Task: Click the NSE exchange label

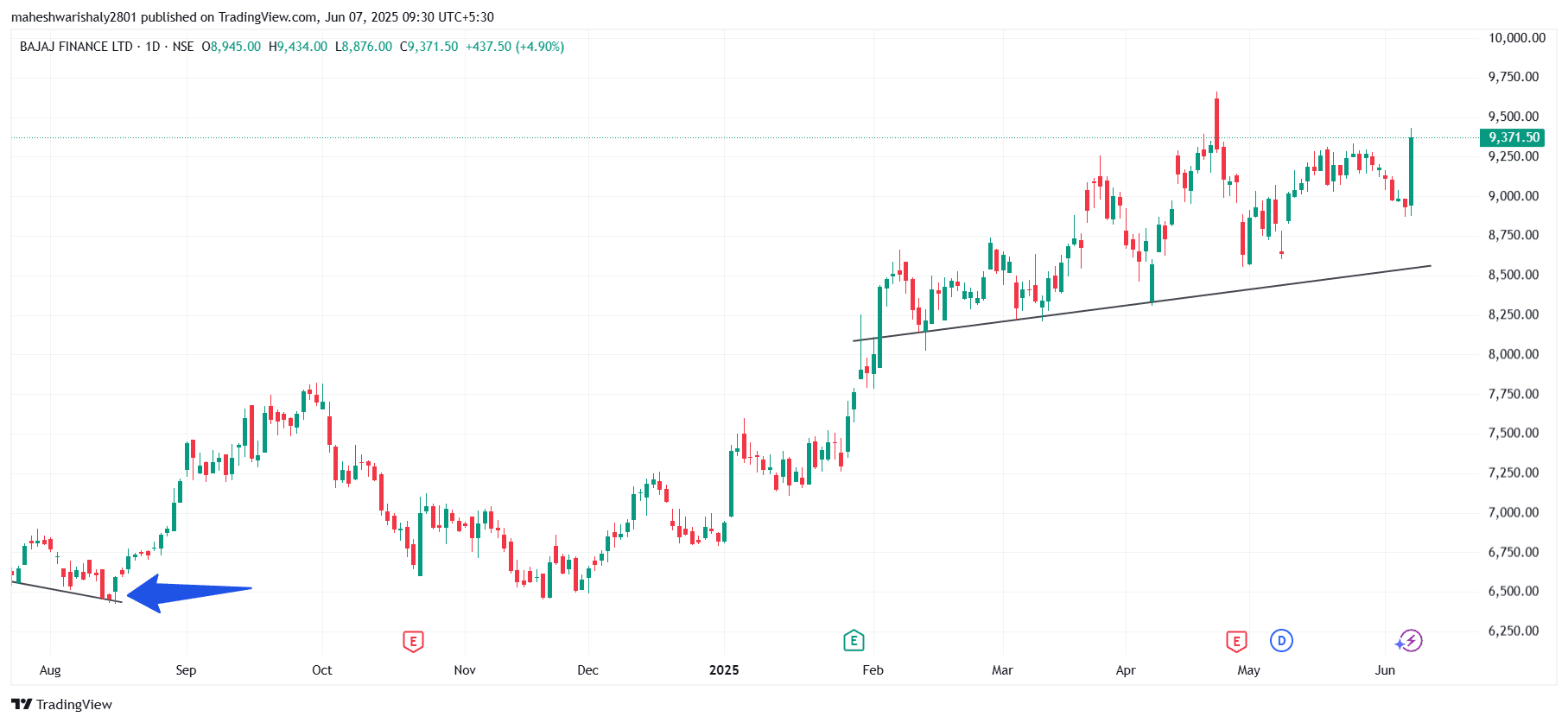Action: pyautogui.click(x=183, y=47)
